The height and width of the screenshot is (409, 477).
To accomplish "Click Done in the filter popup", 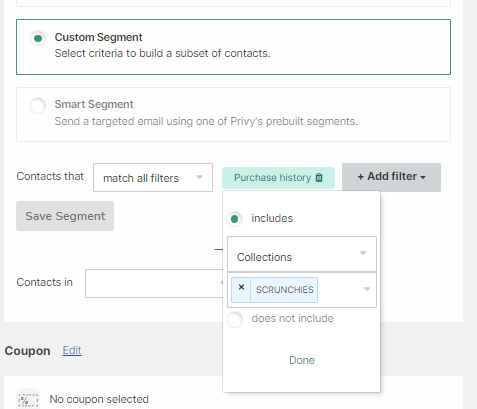I will pyautogui.click(x=302, y=360).
